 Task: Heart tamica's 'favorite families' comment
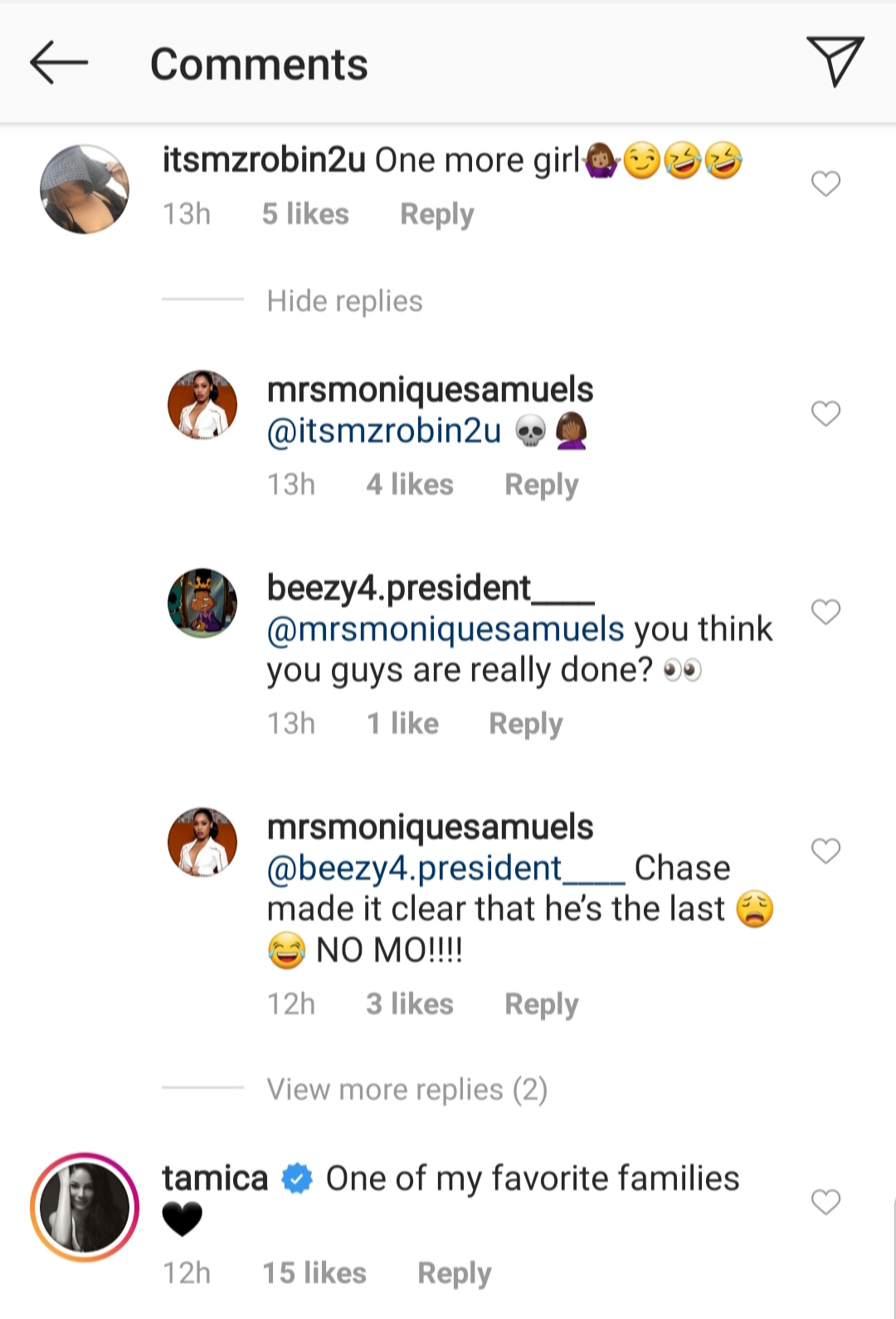(825, 1202)
